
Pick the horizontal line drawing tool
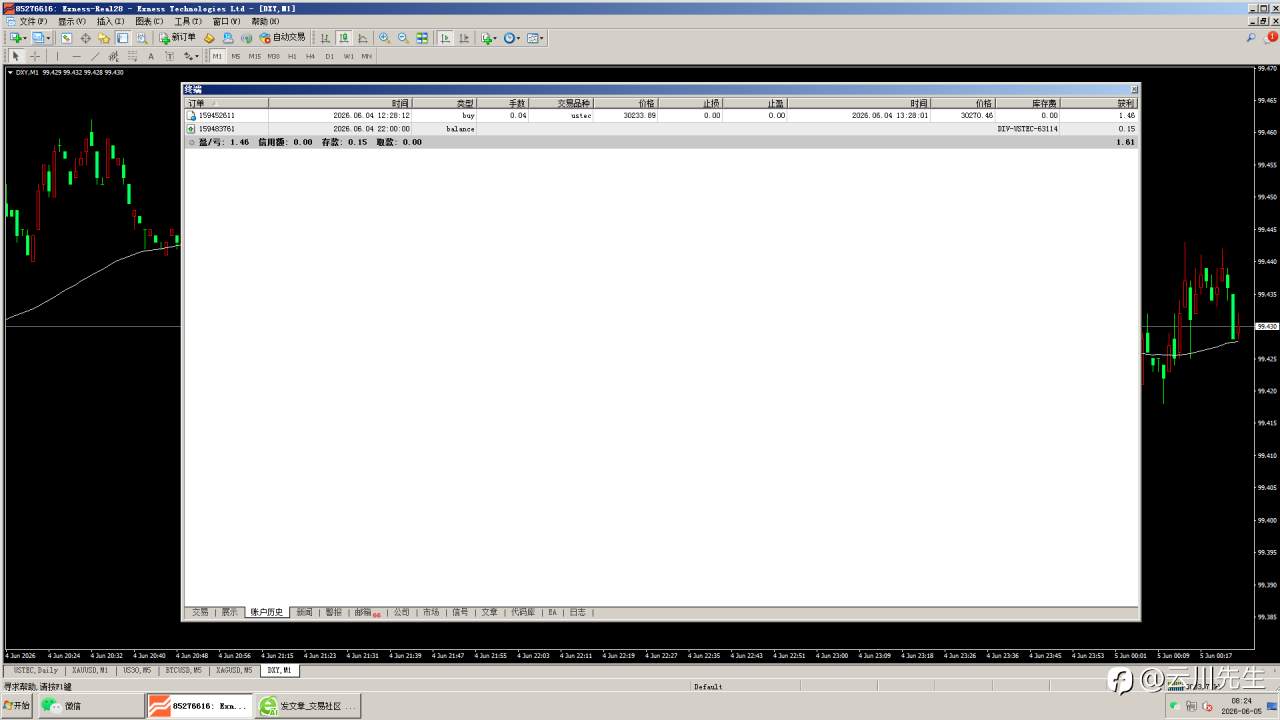(x=76, y=56)
